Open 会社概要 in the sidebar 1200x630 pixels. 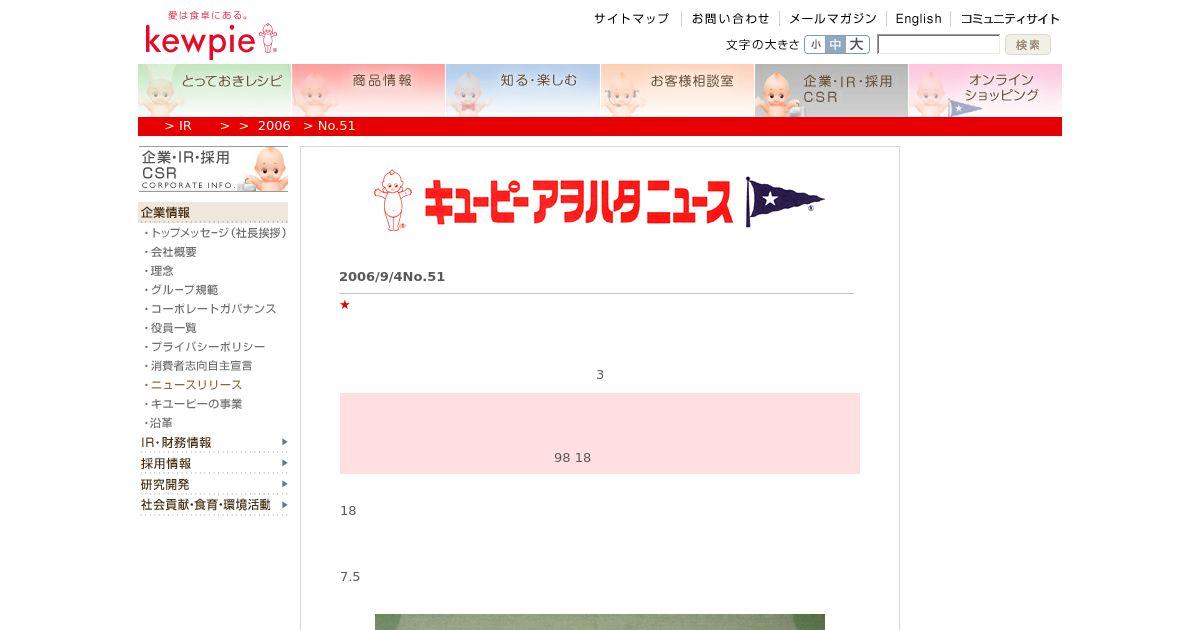pos(174,252)
